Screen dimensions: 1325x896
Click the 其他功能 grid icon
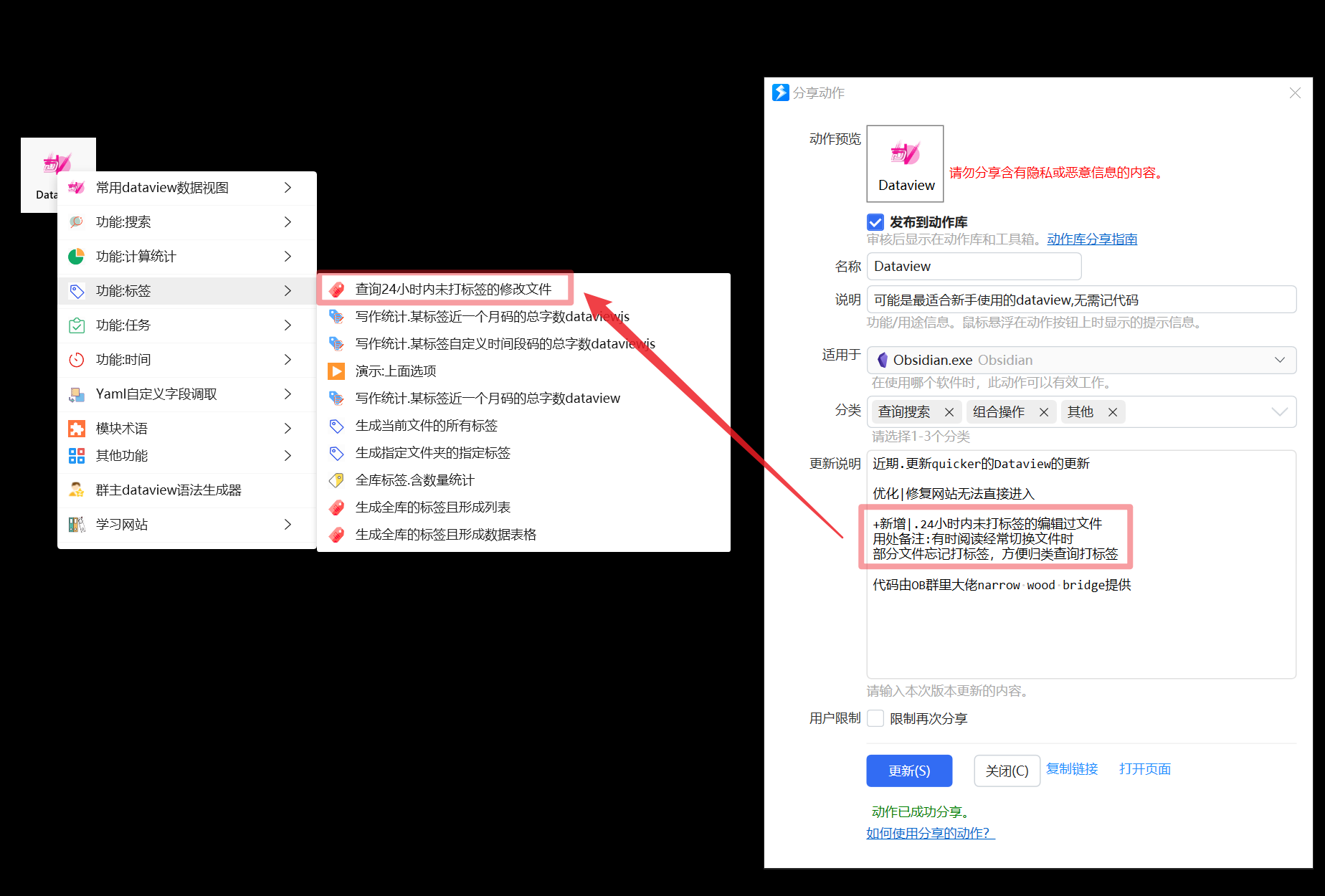coord(76,456)
